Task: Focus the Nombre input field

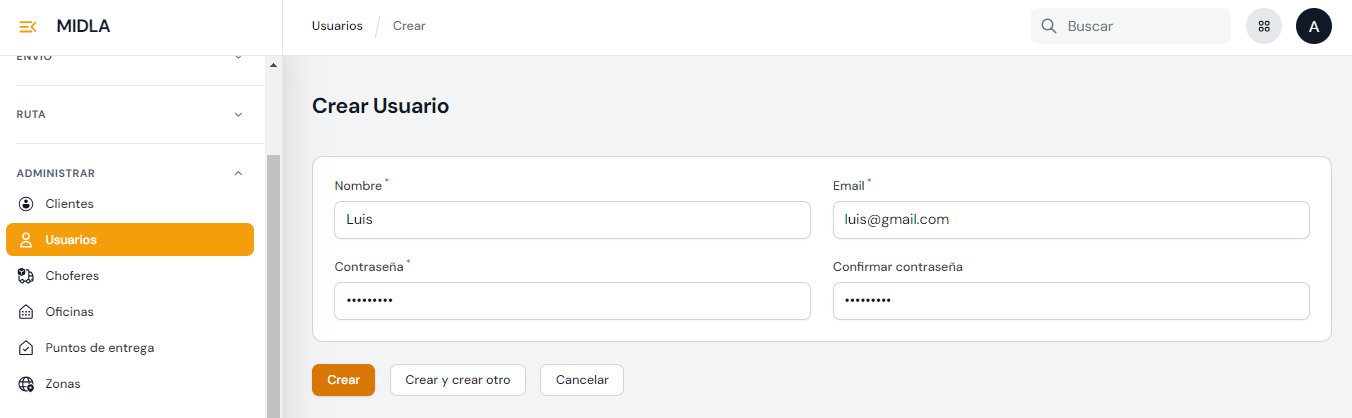Action: pos(572,220)
